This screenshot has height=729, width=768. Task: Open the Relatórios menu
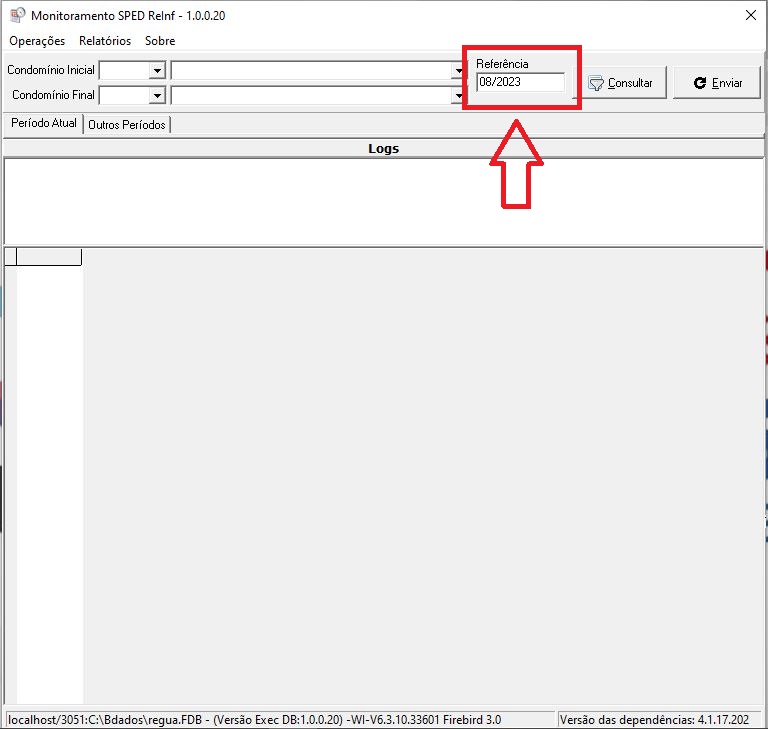coord(105,41)
